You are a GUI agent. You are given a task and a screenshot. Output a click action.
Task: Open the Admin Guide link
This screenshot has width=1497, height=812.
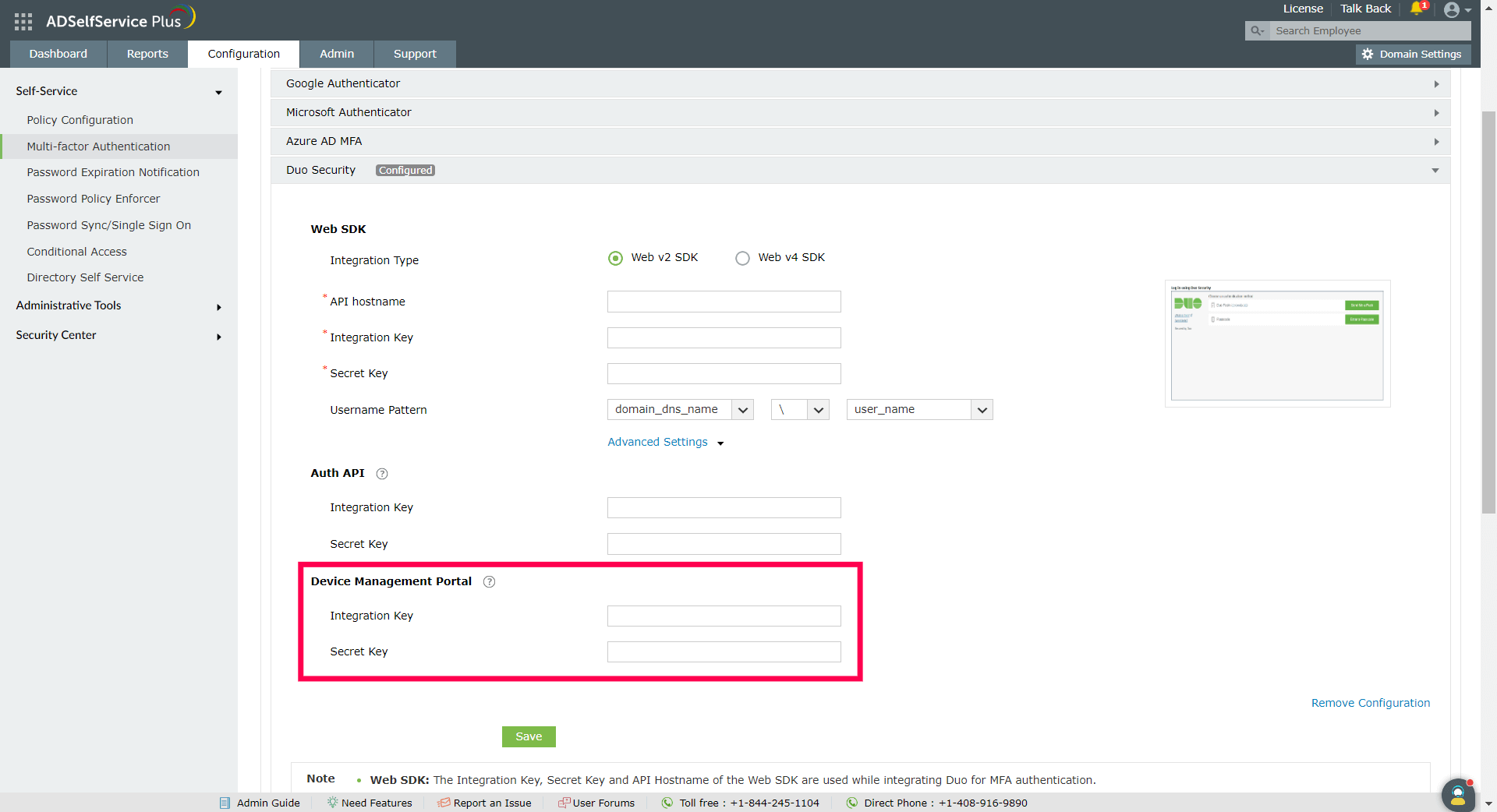pyautogui.click(x=268, y=803)
